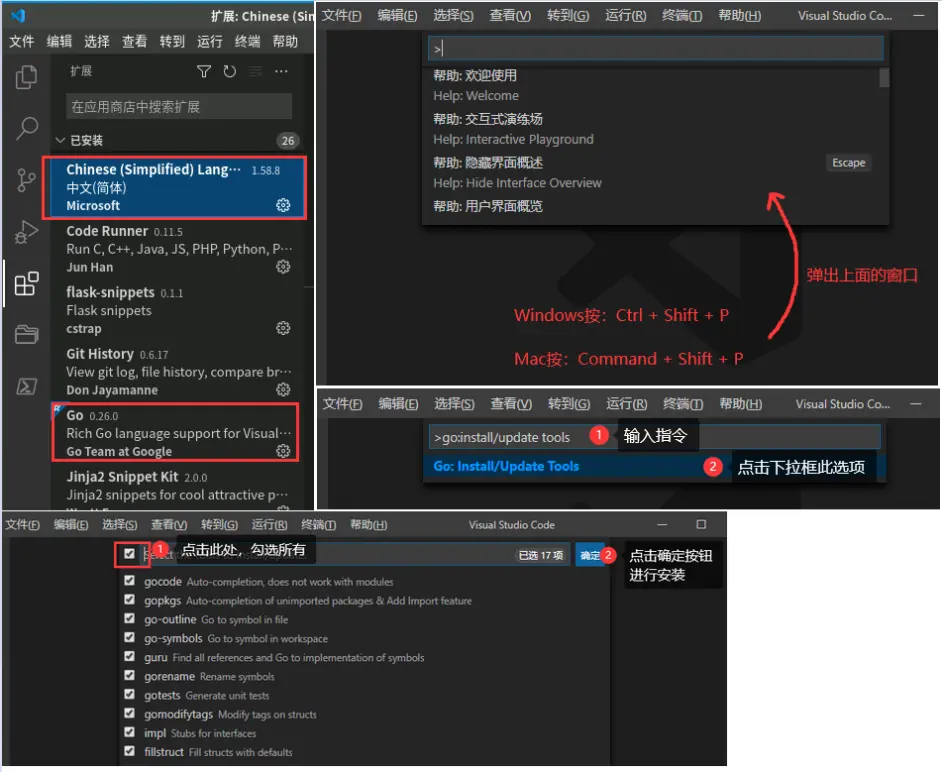The height and width of the screenshot is (772, 942).
Task: Select the flask-snippets extension entry
Action: pos(178,311)
